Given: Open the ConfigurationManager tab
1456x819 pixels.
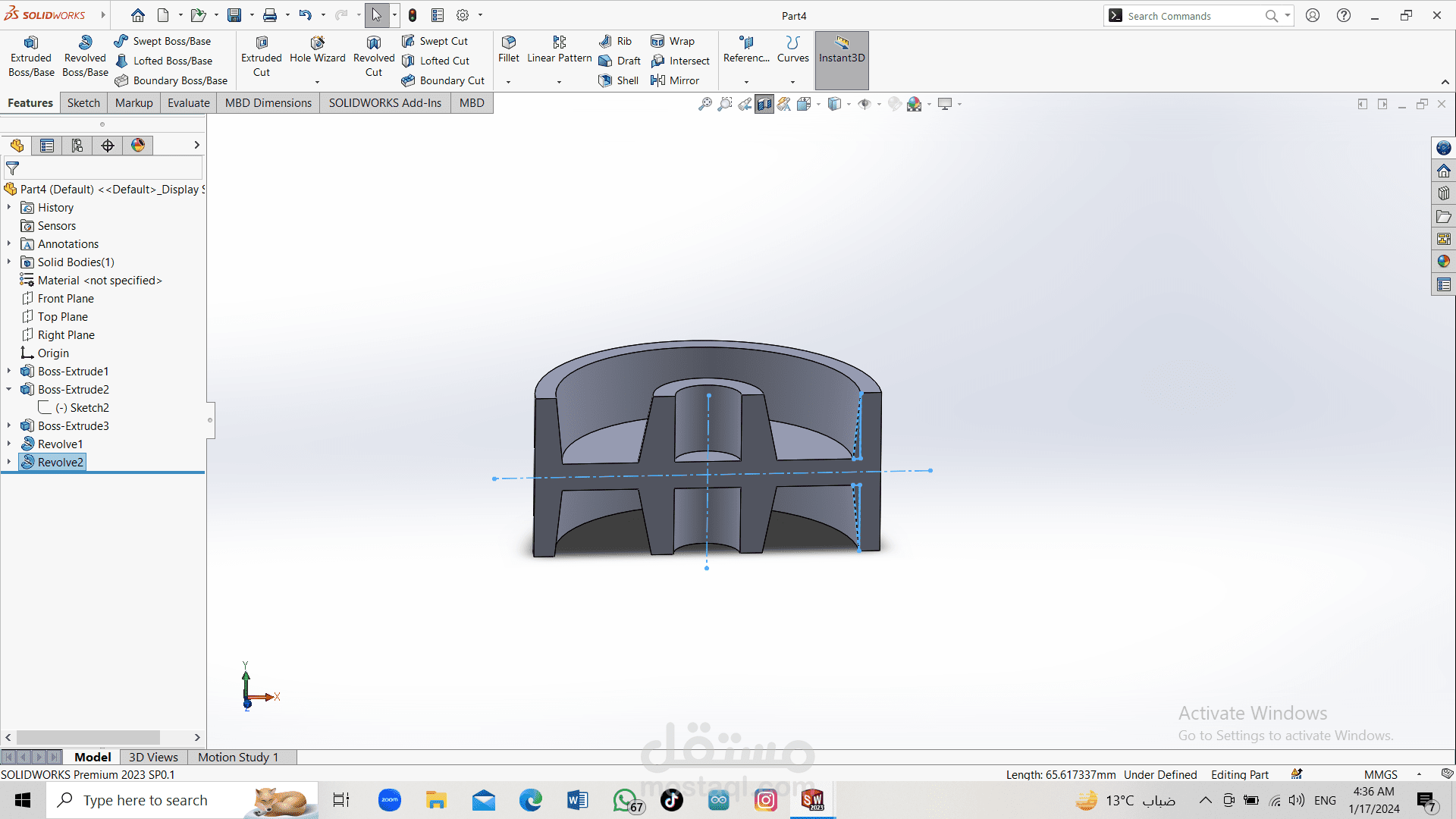Looking at the screenshot, I should pyautogui.click(x=77, y=146).
